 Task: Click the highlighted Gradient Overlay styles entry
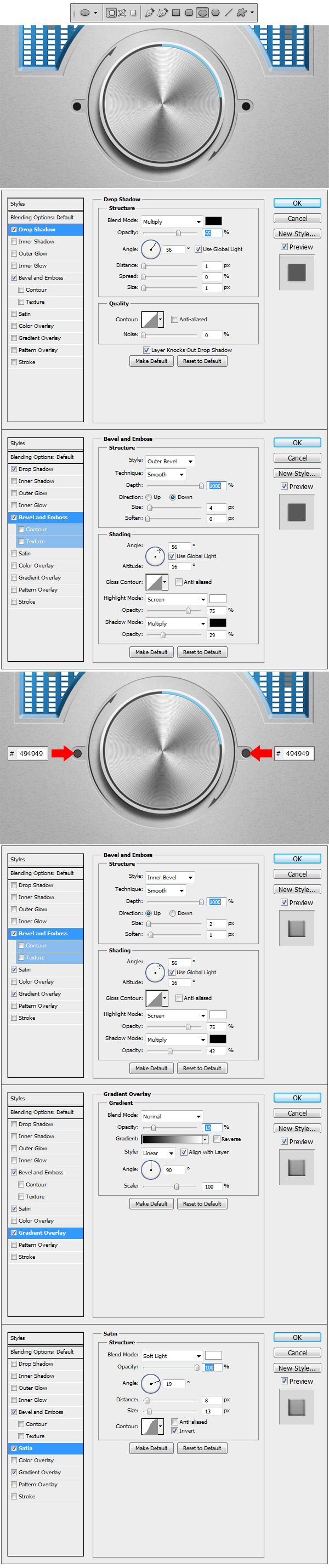(x=46, y=1232)
